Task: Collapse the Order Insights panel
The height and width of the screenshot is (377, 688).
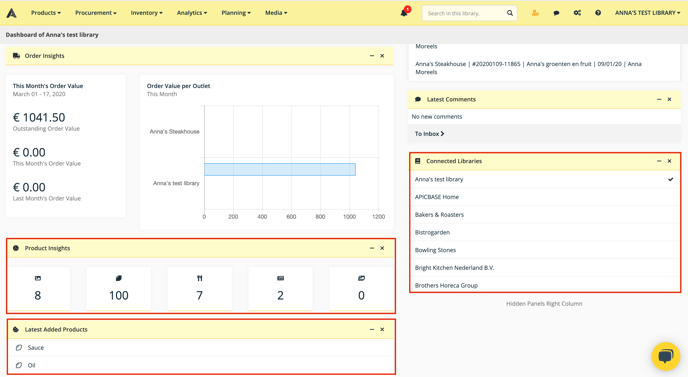Action: click(x=372, y=56)
